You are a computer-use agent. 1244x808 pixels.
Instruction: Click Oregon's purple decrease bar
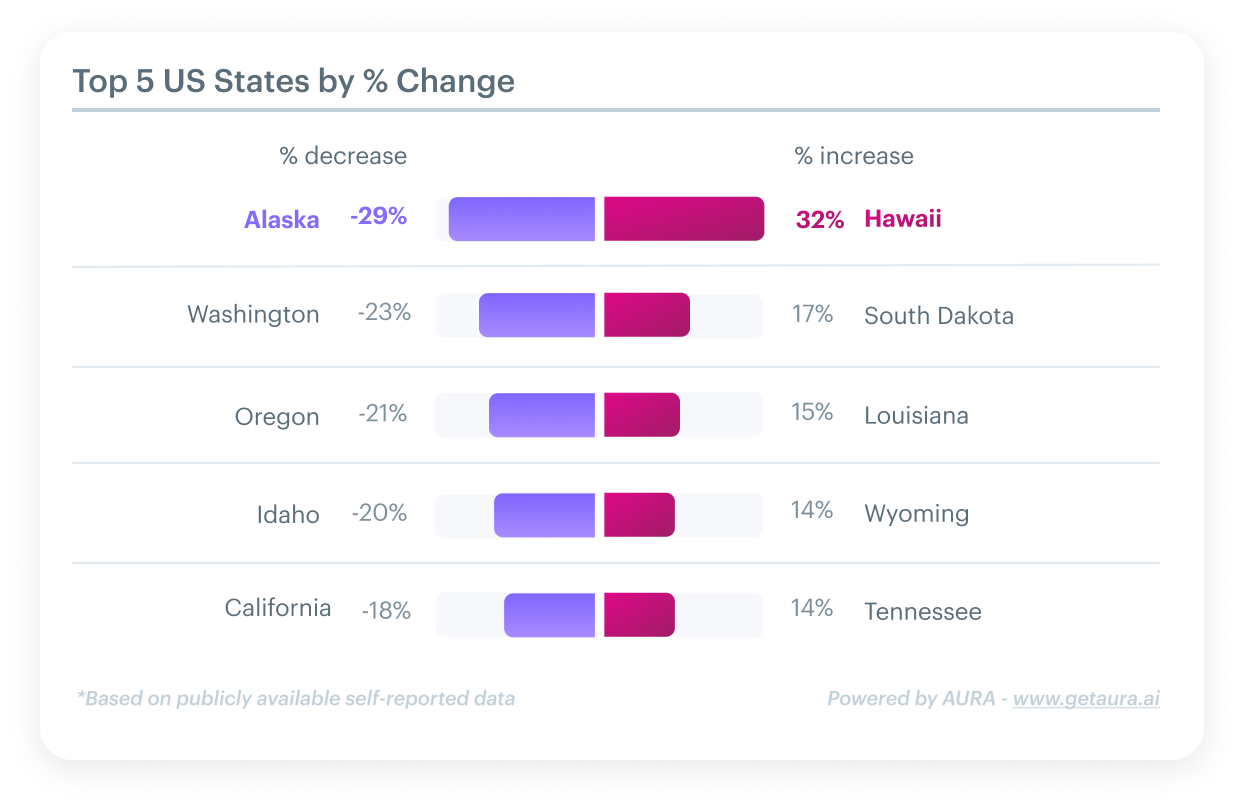(x=542, y=415)
